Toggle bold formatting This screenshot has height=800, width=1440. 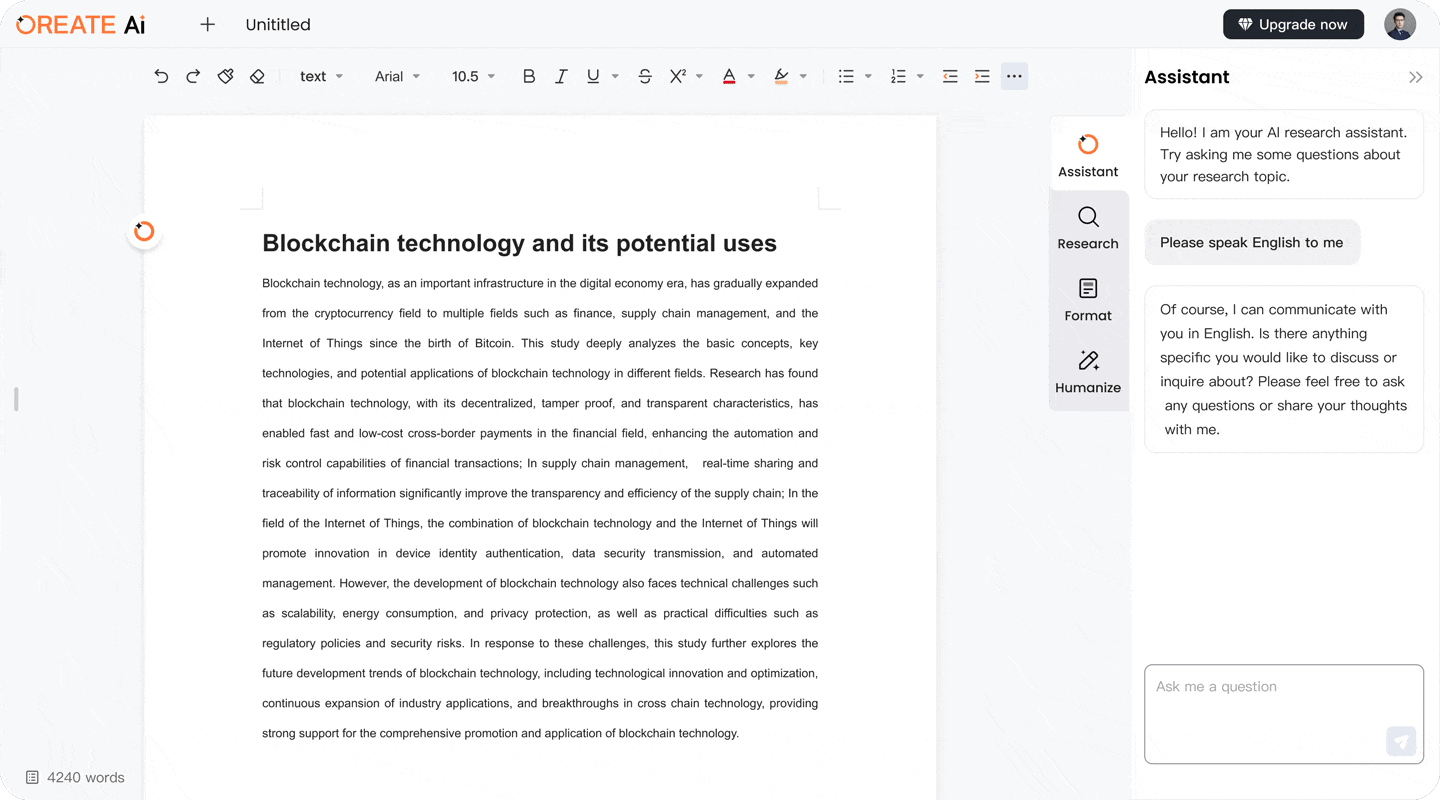coord(529,76)
